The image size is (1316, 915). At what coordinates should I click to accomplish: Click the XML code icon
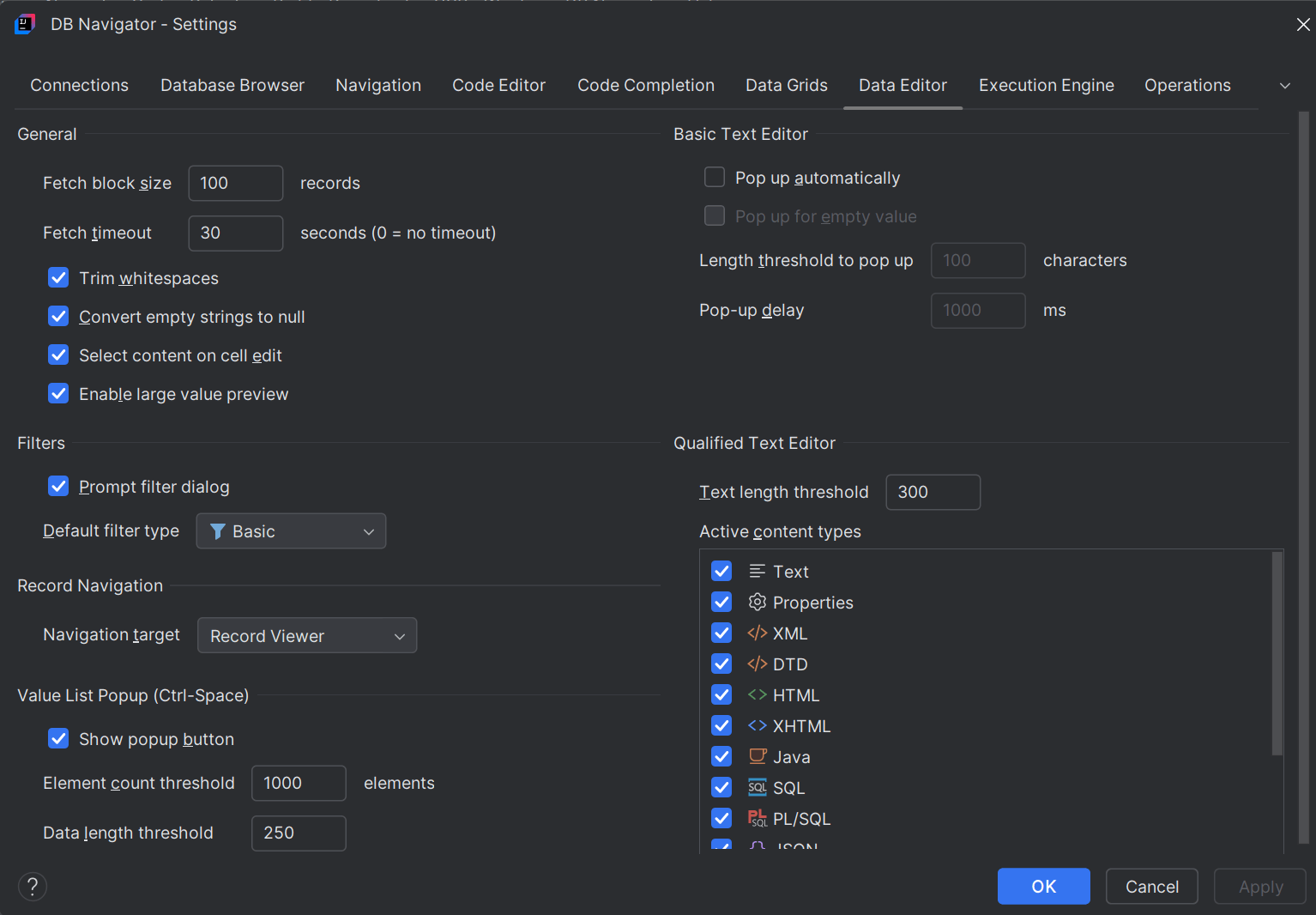point(758,633)
